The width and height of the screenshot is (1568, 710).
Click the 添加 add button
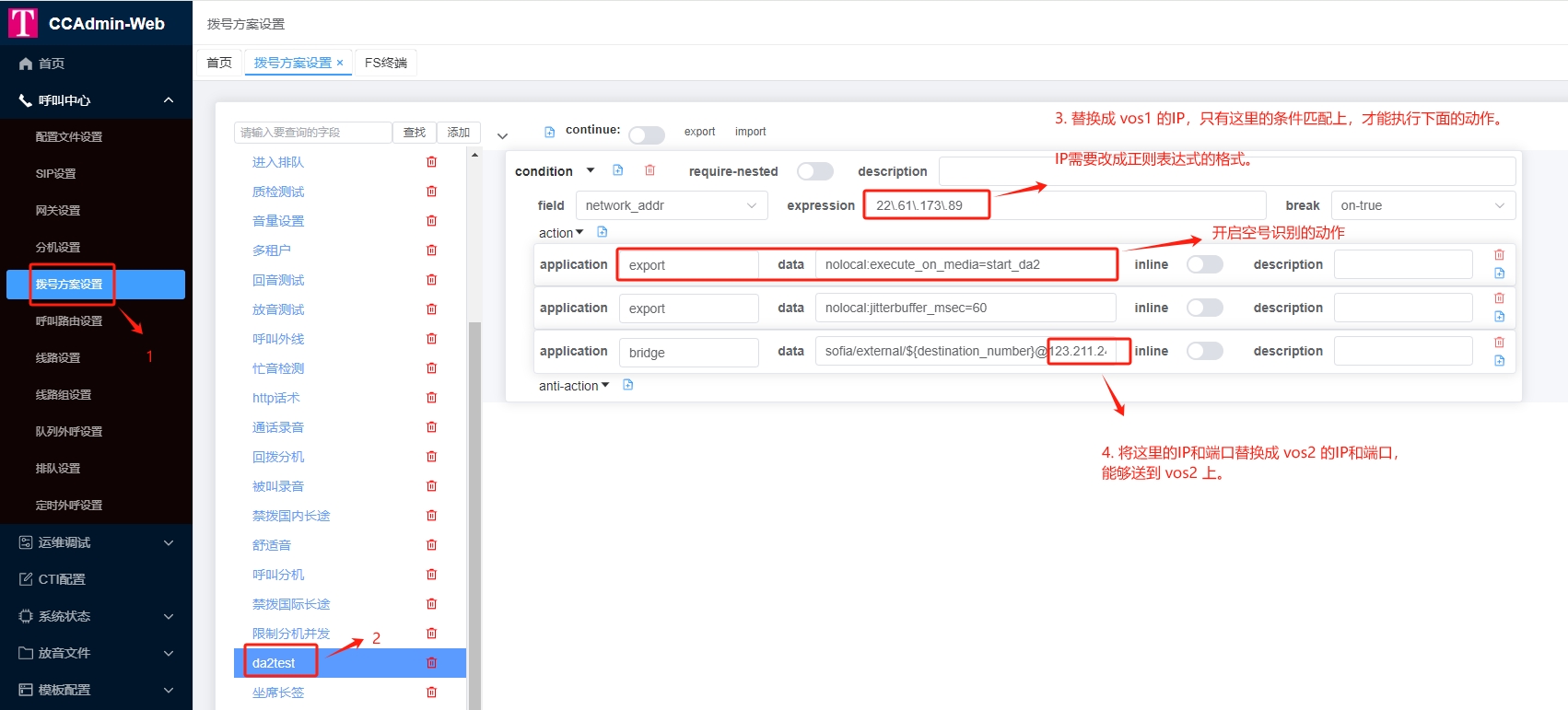[x=459, y=133]
